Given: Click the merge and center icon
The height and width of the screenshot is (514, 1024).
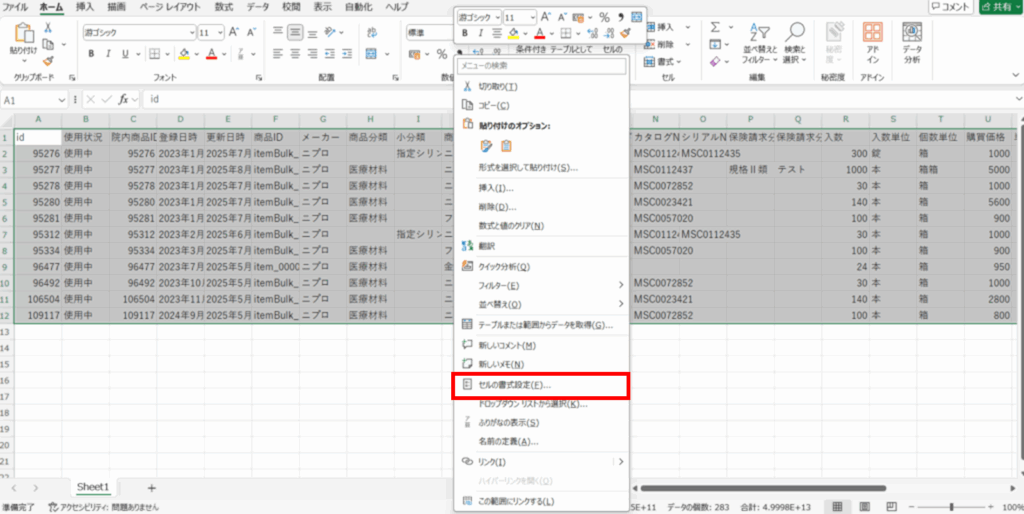Looking at the screenshot, I should click(372, 54).
